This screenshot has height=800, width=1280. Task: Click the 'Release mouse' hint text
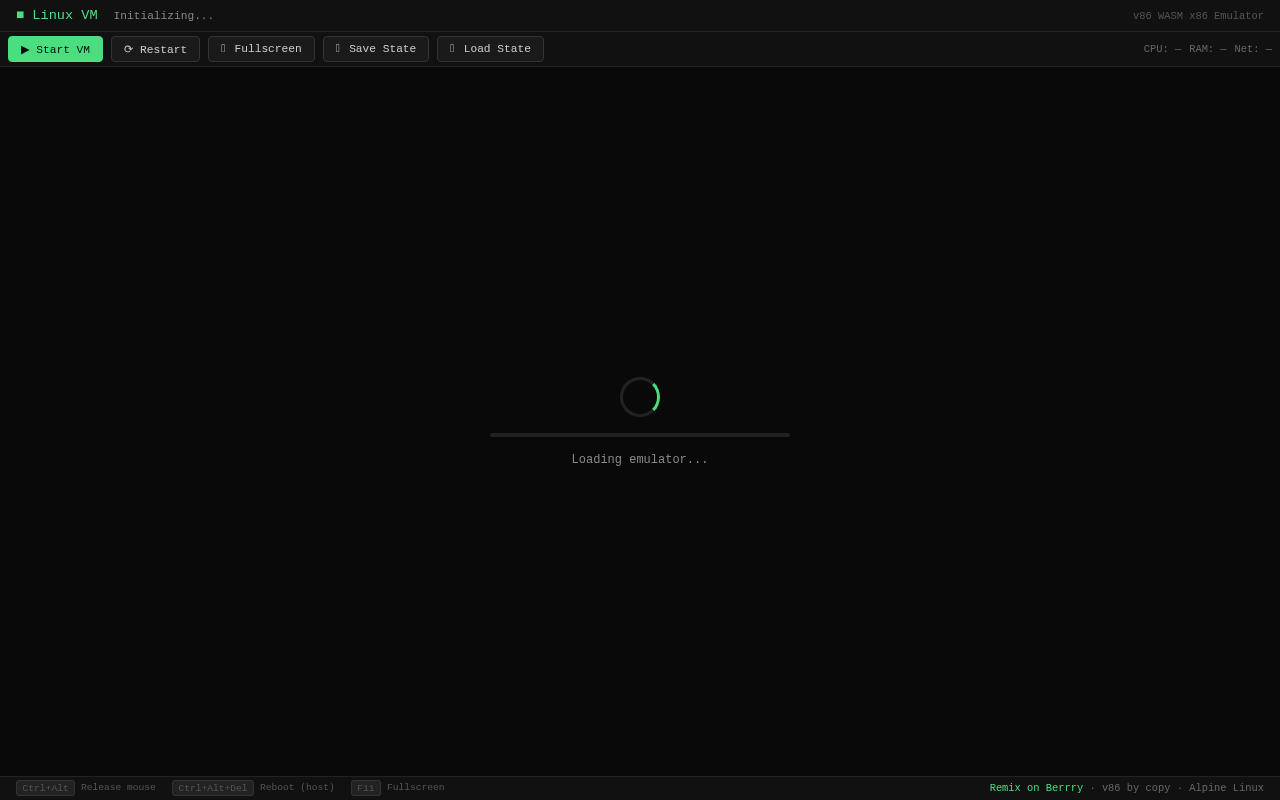118,788
